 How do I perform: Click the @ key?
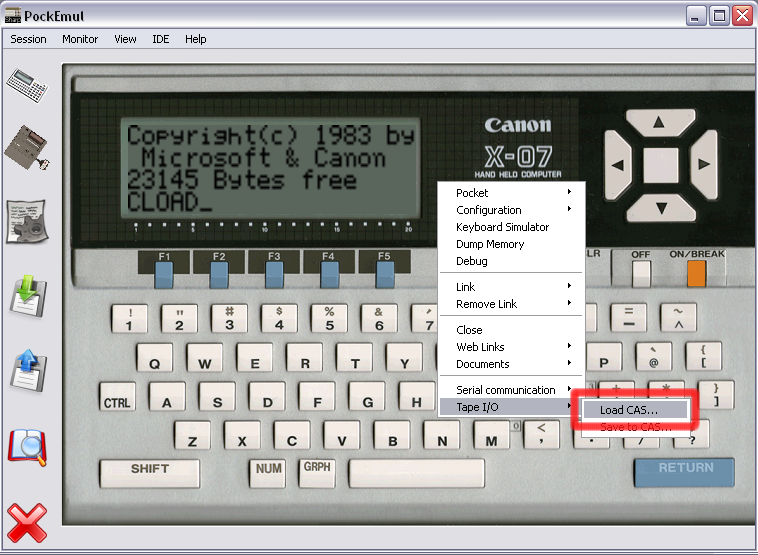(654, 357)
